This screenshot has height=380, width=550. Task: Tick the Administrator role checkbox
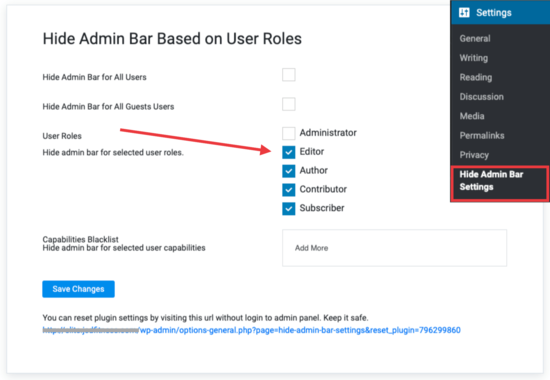289,133
